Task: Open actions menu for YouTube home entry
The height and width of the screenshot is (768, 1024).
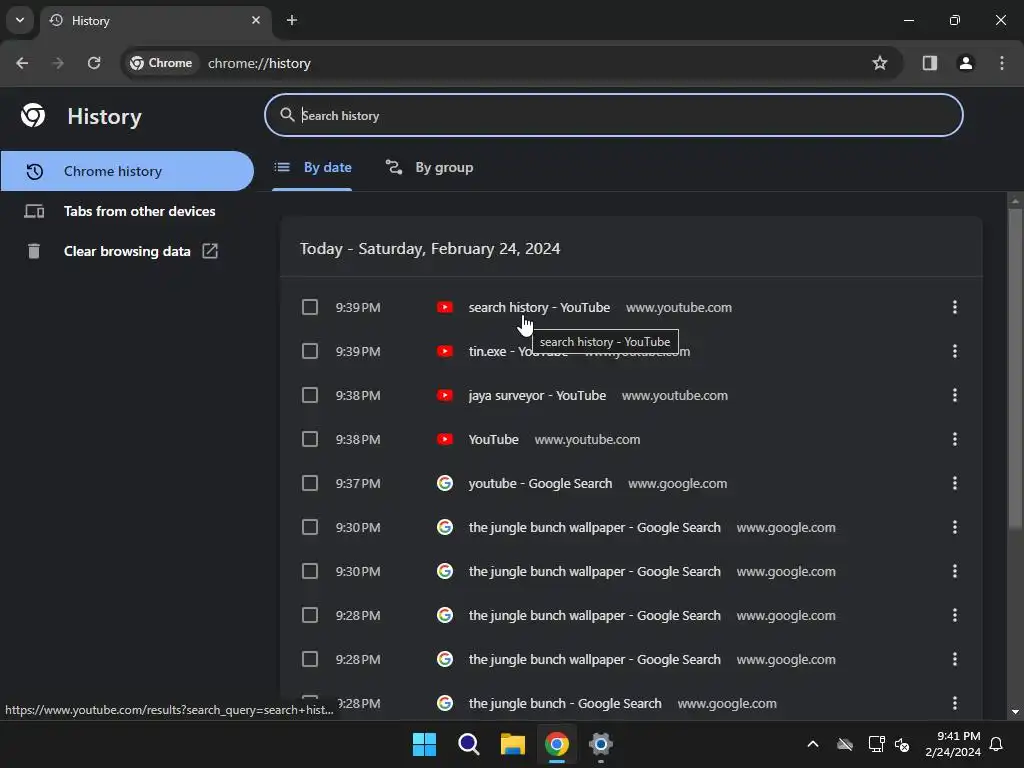Action: point(955,439)
